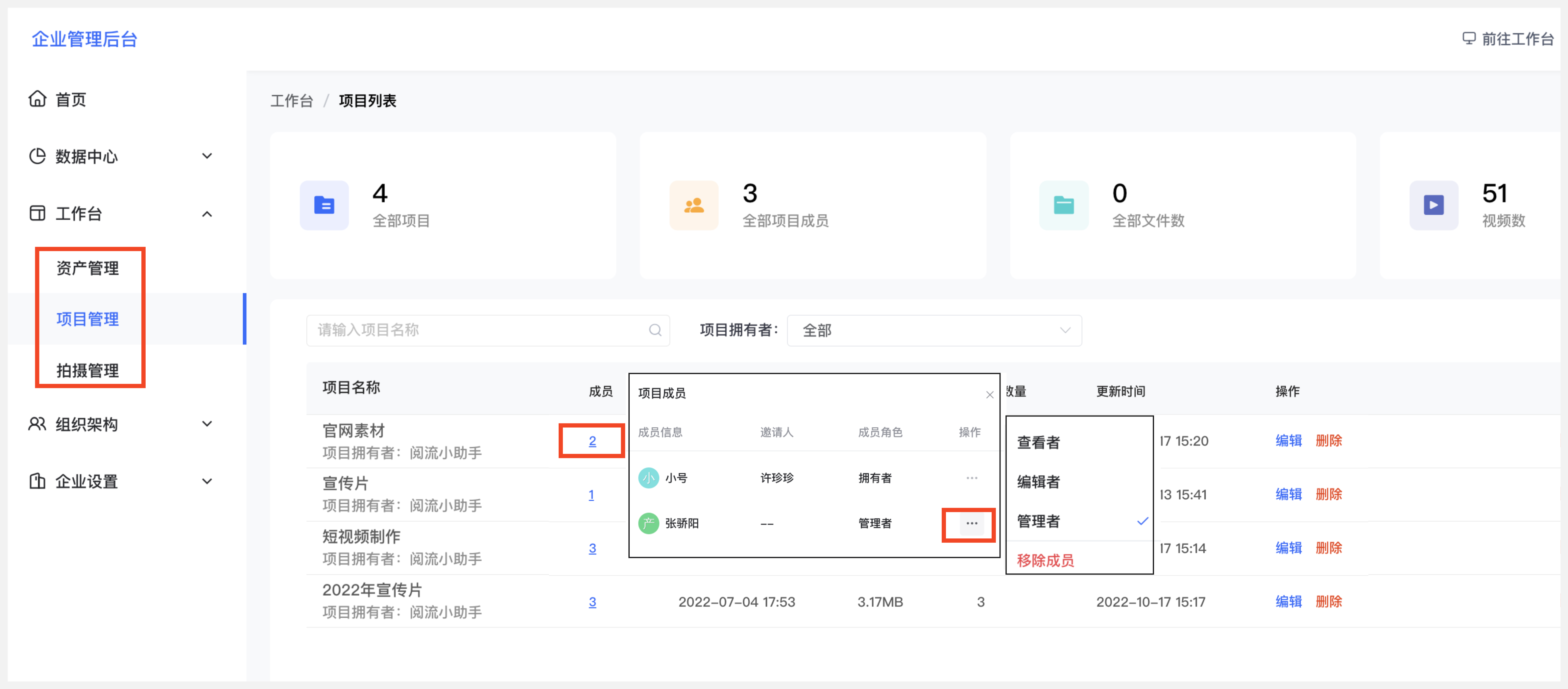Click the 组织架构 sidebar label
The width and height of the screenshot is (1568, 689).
click(86, 424)
